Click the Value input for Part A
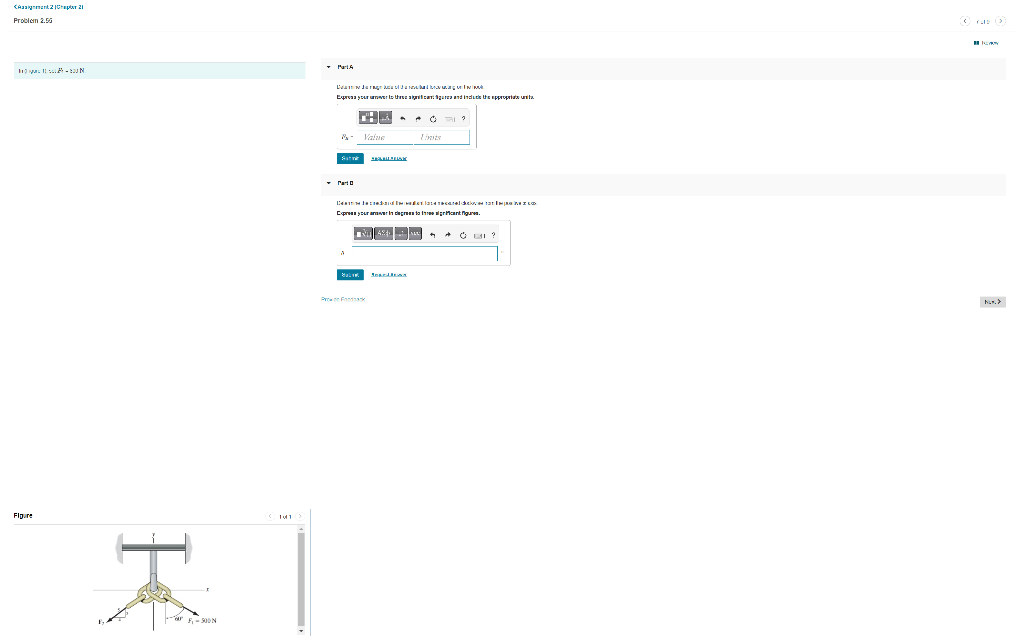 [385, 137]
